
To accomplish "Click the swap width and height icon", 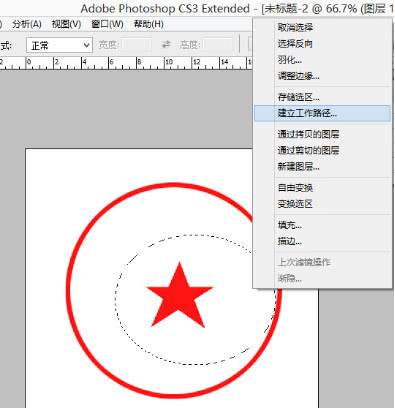I will coord(166,45).
